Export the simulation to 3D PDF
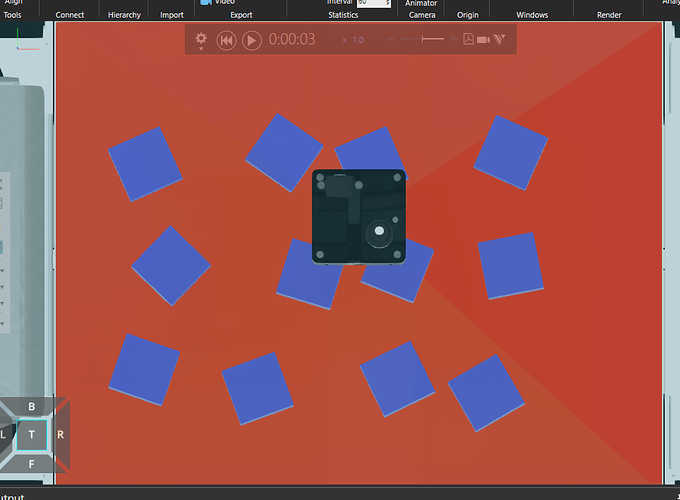Image resolution: width=680 pixels, height=500 pixels. pos(468,39)
